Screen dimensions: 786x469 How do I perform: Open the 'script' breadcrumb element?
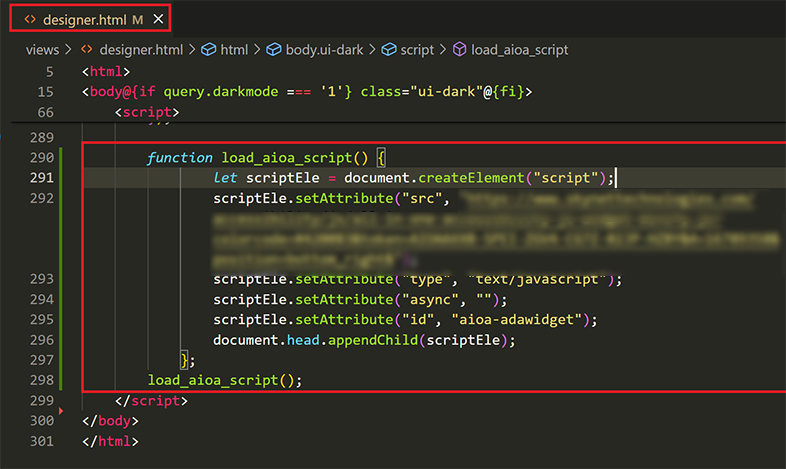[417, 50]
